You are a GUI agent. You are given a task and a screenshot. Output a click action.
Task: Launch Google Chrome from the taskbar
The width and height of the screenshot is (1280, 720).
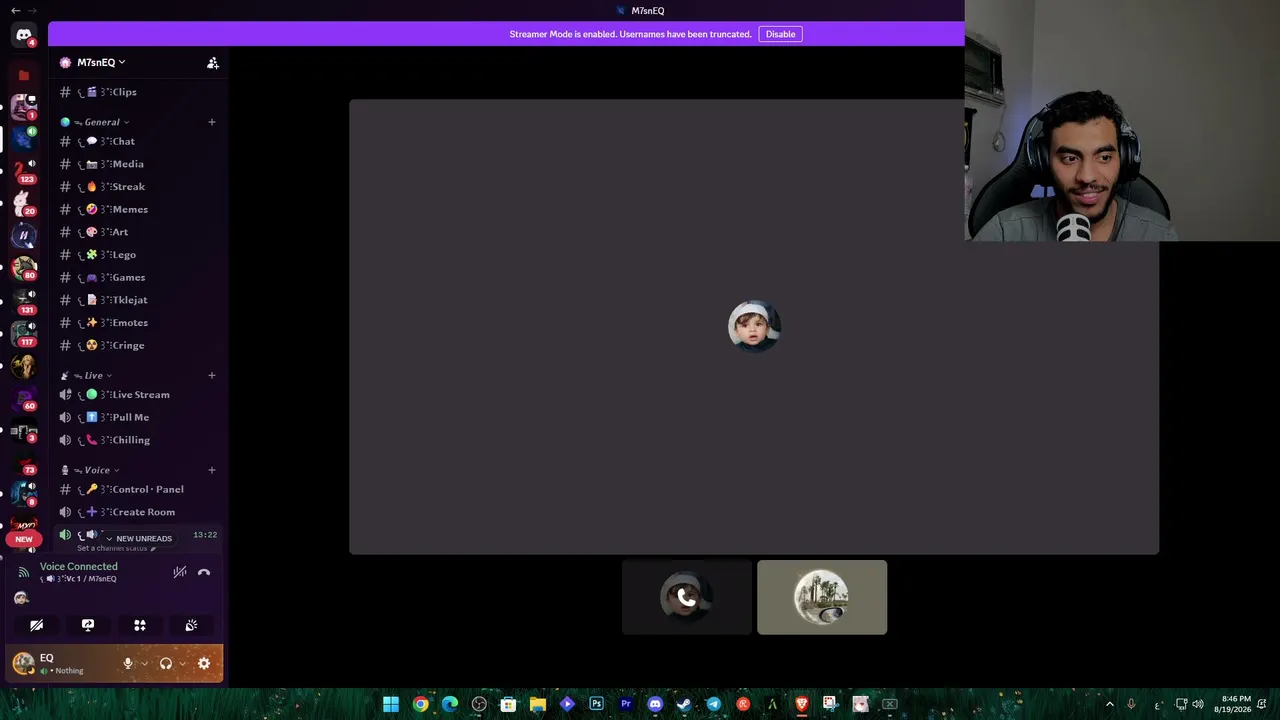[421, 704]
